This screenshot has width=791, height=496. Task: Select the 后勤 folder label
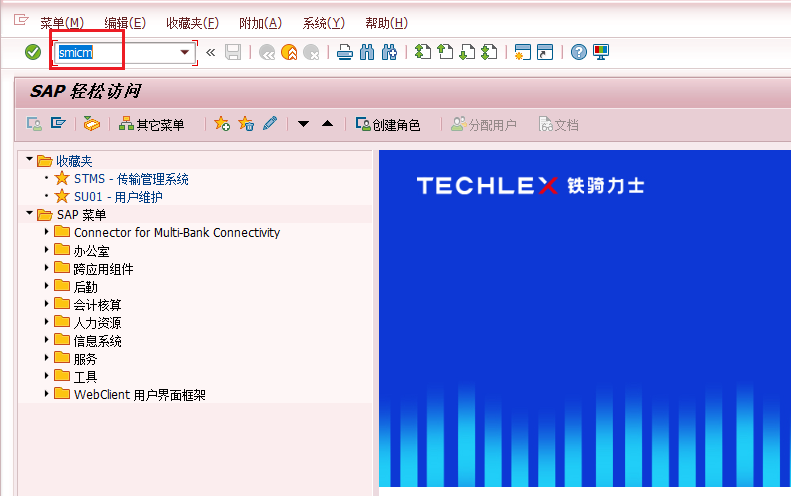tap(85, 287)
